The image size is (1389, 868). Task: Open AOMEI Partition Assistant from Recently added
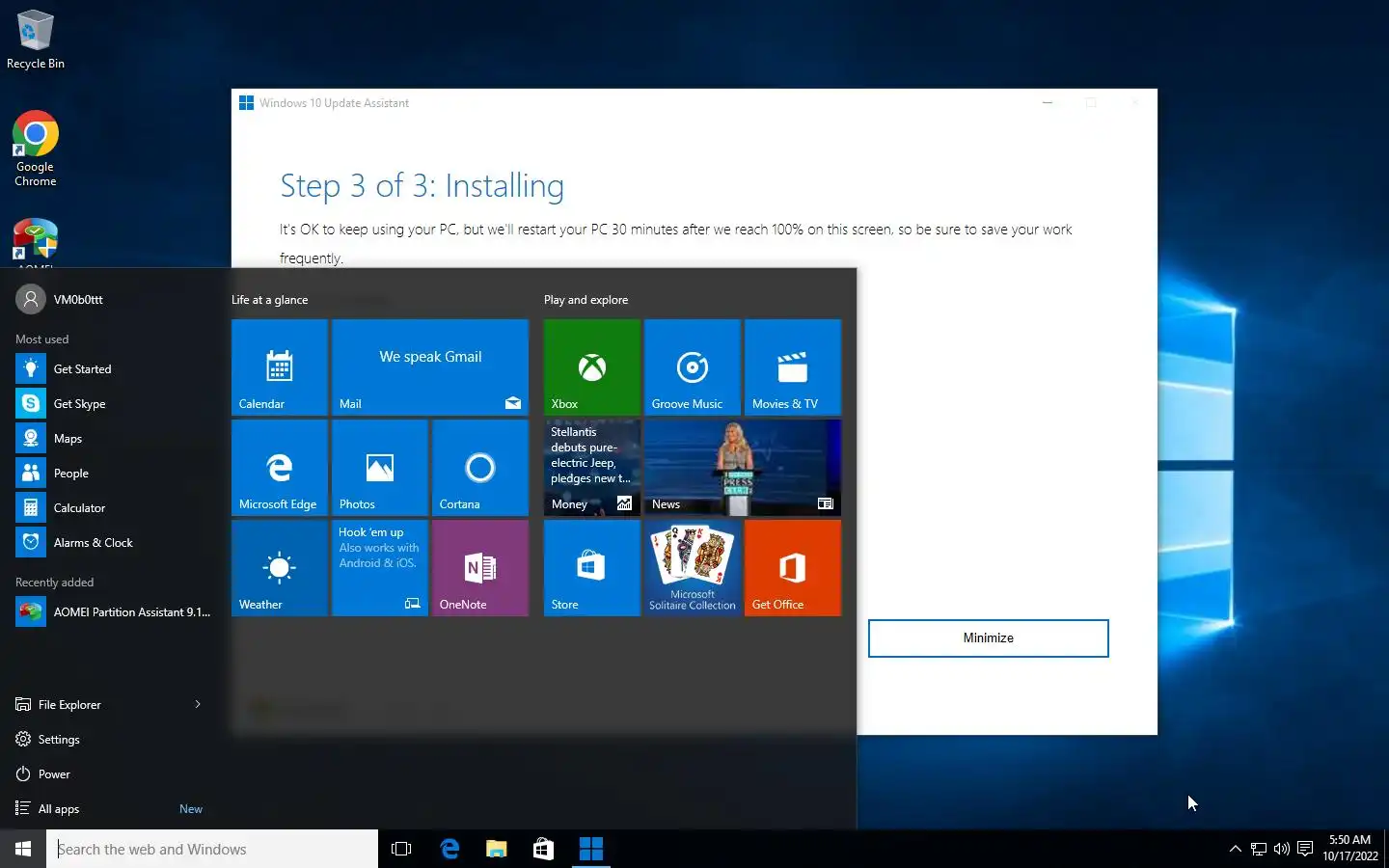click(x=114, y=612)
